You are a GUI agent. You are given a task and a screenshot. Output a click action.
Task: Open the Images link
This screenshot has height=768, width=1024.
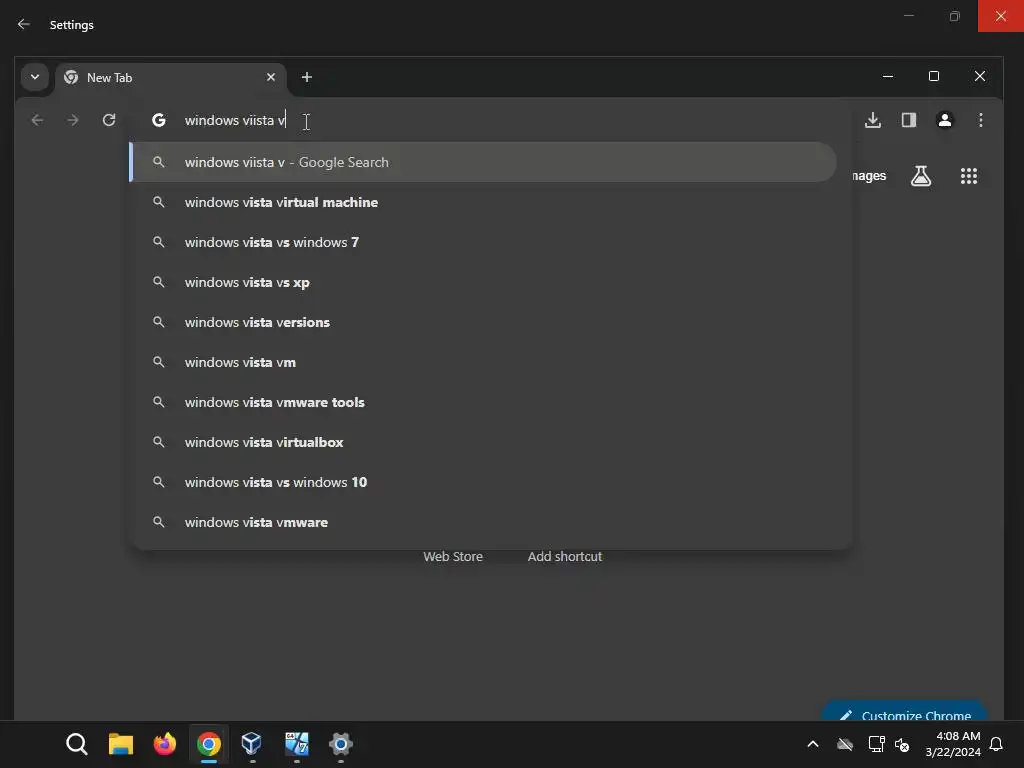(x=869, y=176)
